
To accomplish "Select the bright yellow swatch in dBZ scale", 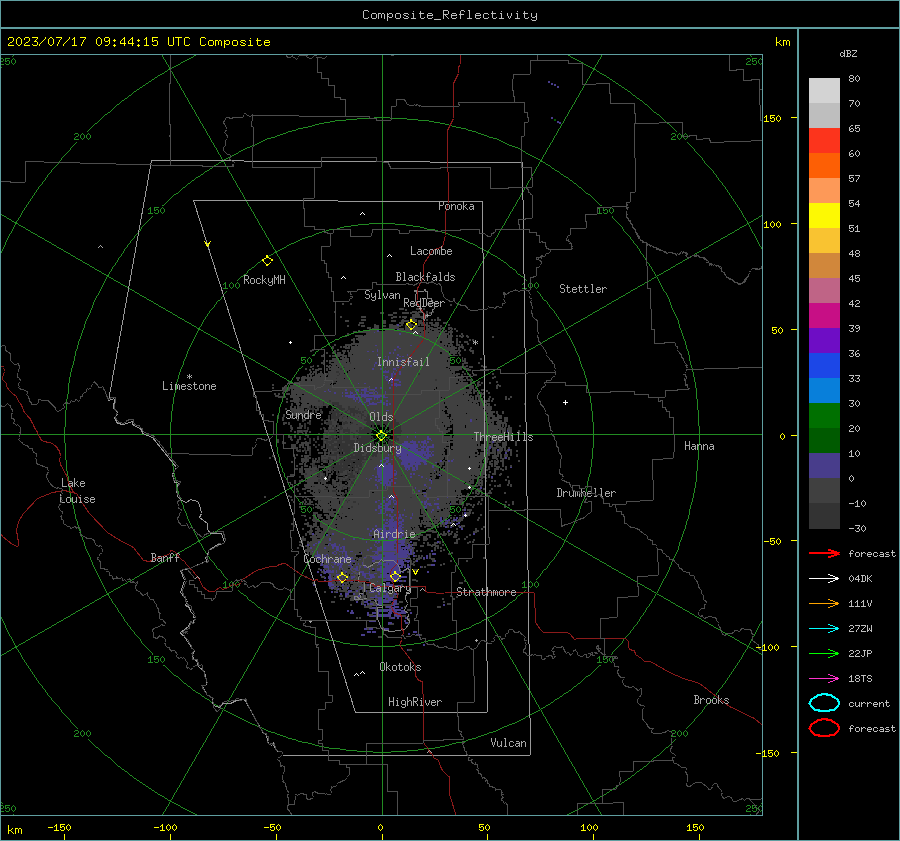I will (824, 215).
